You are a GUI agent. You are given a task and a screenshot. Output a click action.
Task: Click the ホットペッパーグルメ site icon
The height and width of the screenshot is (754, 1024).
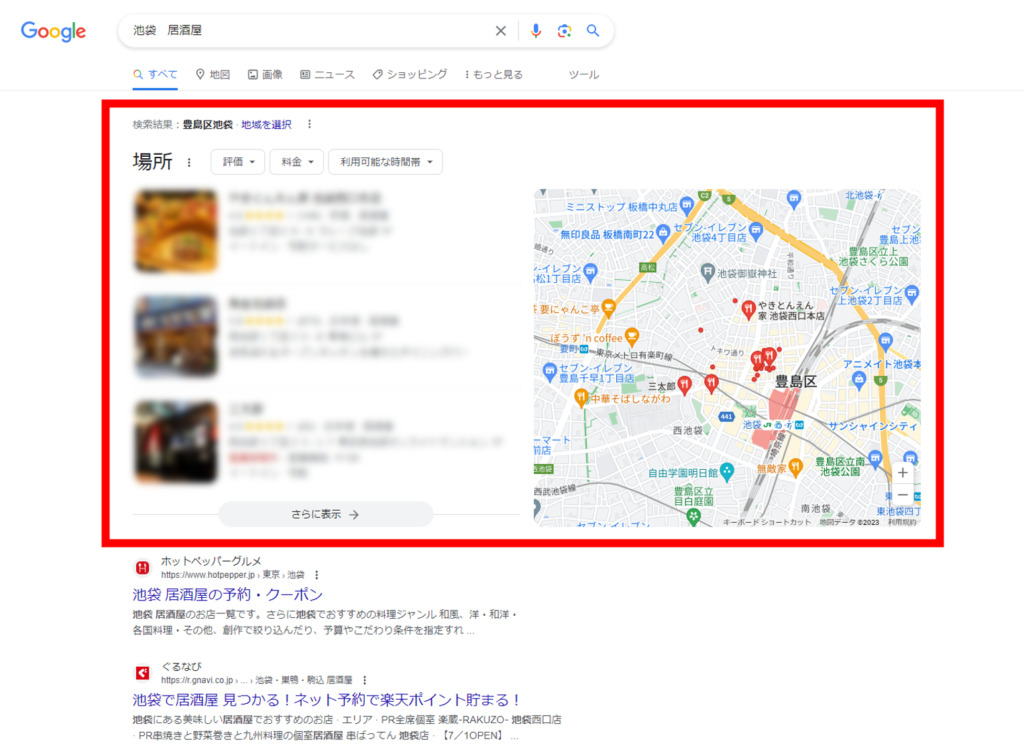(142, 568)
